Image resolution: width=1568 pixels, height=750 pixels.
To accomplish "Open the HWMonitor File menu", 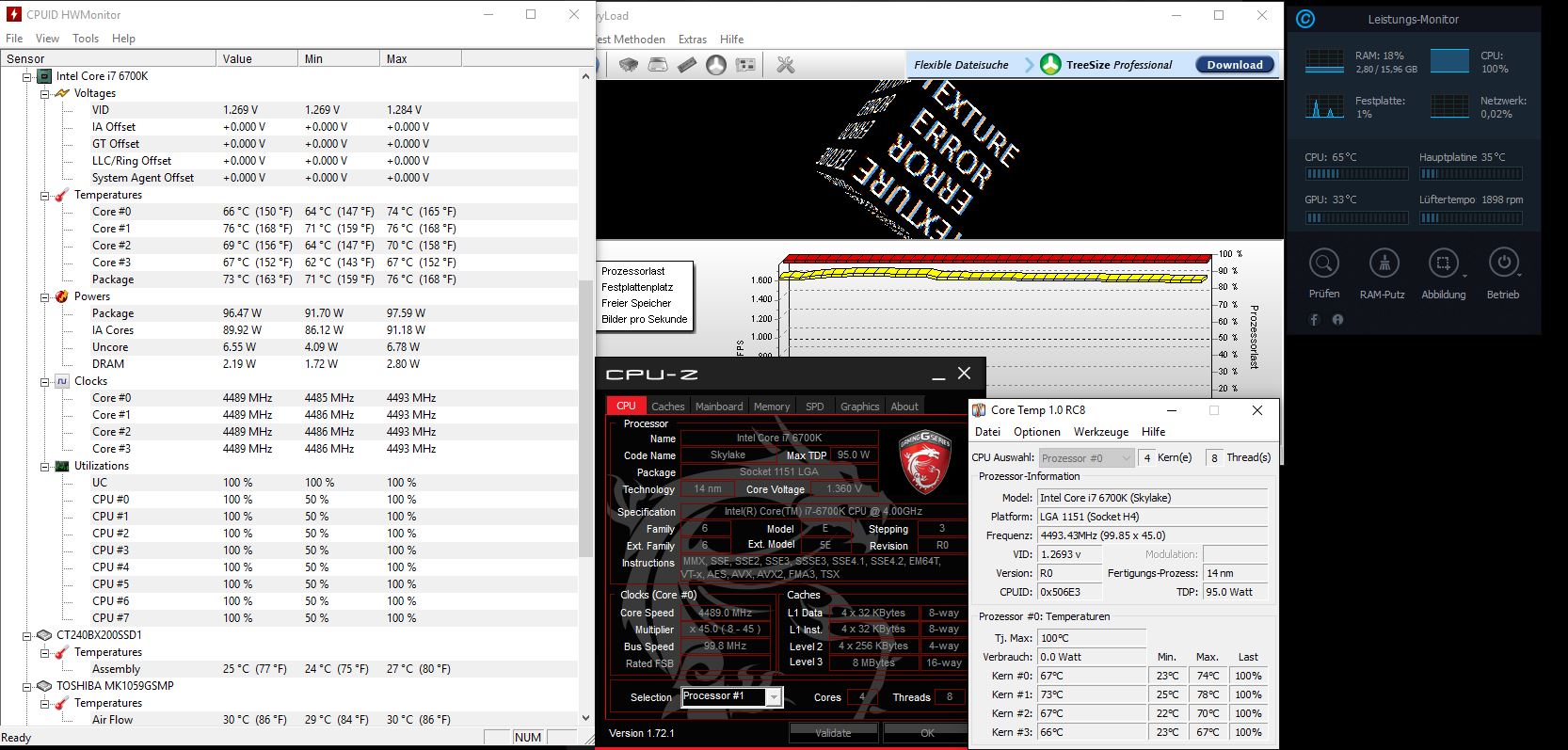I will coord(14,39).
